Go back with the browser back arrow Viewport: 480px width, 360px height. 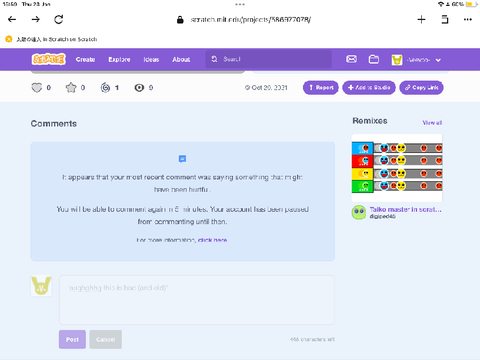(12, 19)
